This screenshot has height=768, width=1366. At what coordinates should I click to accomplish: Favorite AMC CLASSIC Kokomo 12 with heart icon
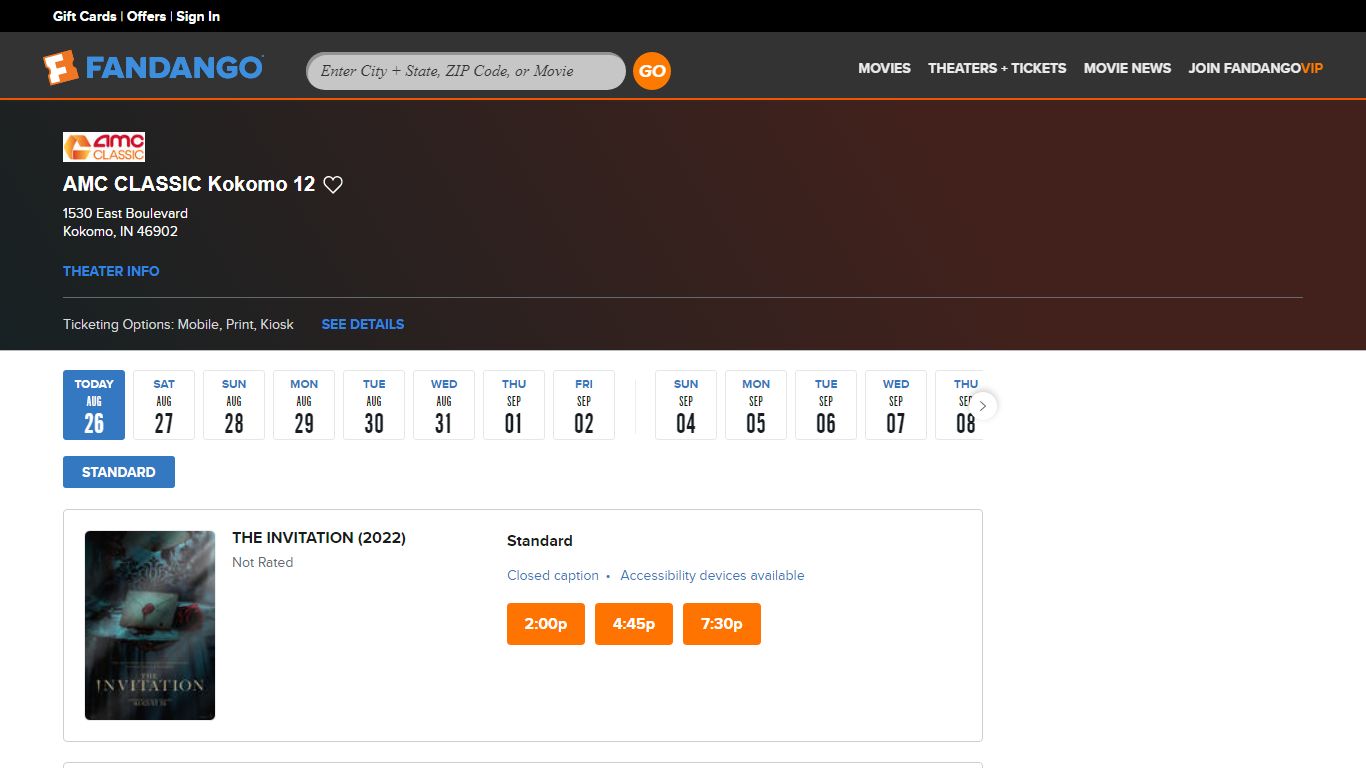(333, 184)
